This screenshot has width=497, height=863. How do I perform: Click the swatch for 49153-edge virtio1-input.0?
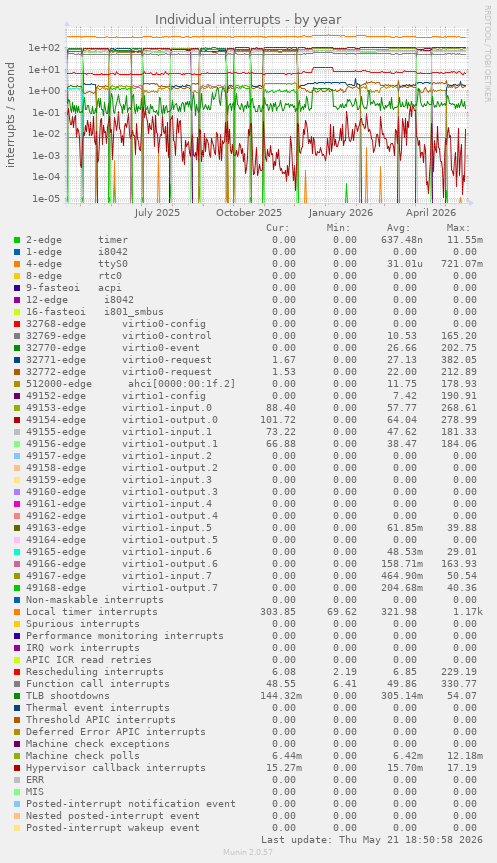point(17,408)
